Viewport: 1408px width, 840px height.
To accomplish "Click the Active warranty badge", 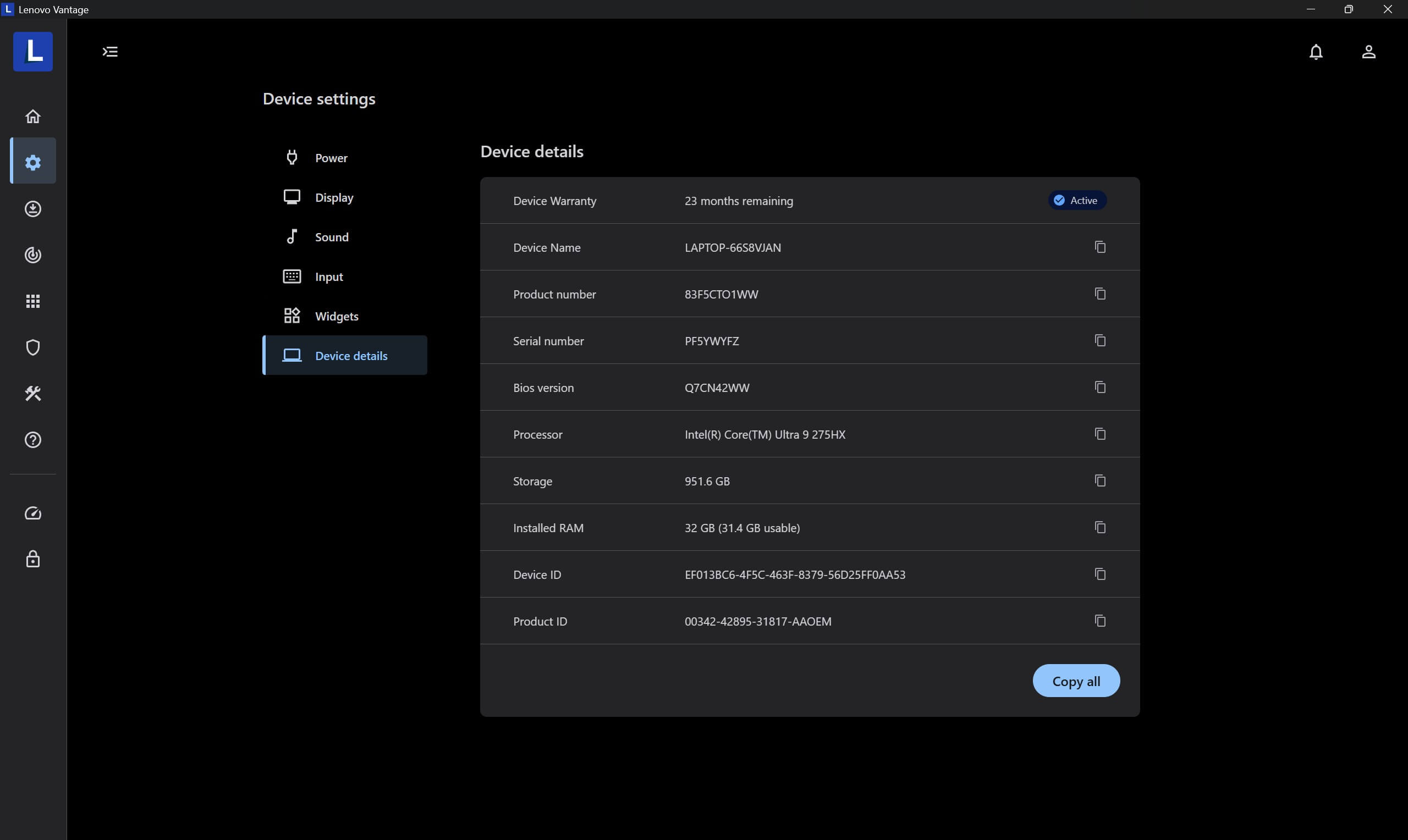I will [x=1076, y=200].
